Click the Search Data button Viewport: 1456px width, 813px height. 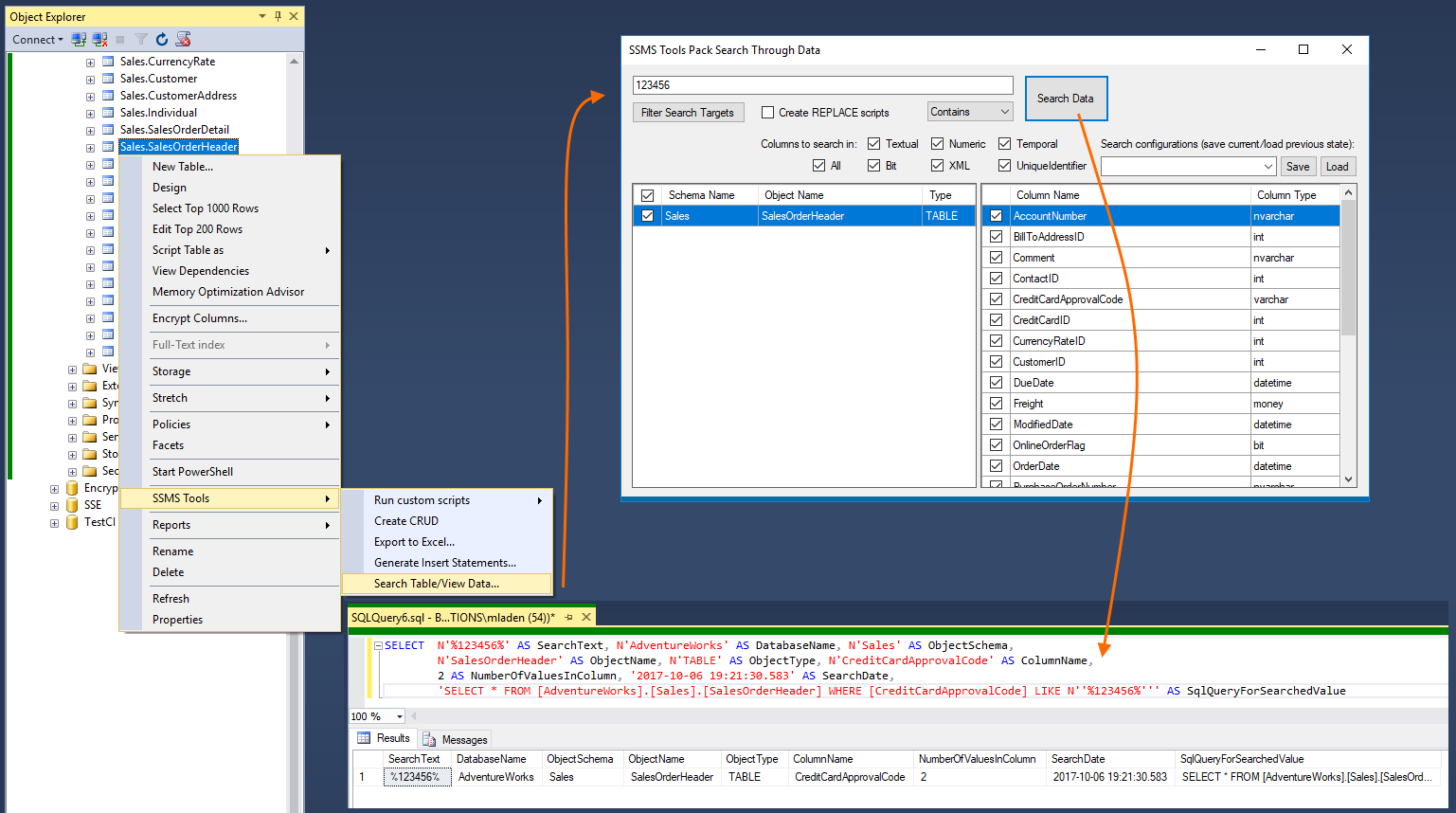pyautogui.click(x=1066, y=99)
